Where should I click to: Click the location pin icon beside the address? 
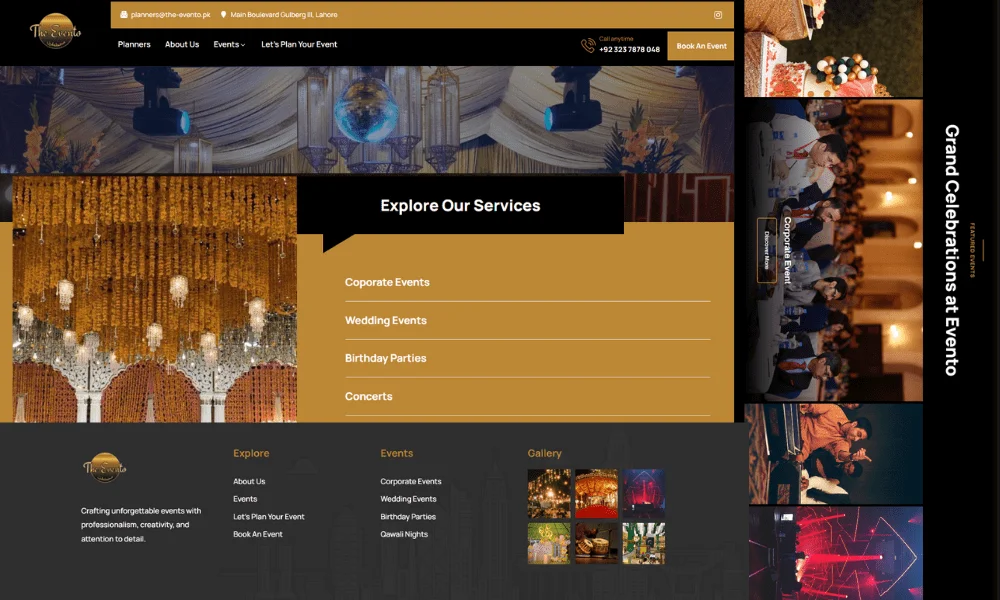[x=223, y=15]
